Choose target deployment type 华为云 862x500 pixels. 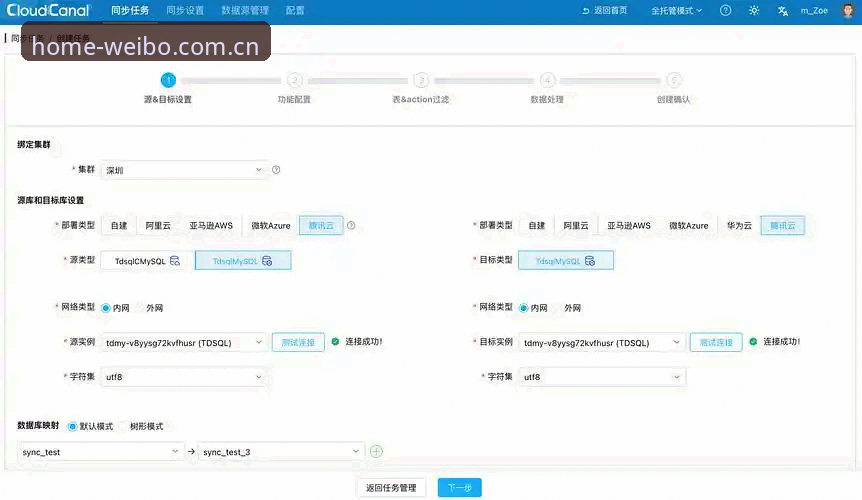739,225
